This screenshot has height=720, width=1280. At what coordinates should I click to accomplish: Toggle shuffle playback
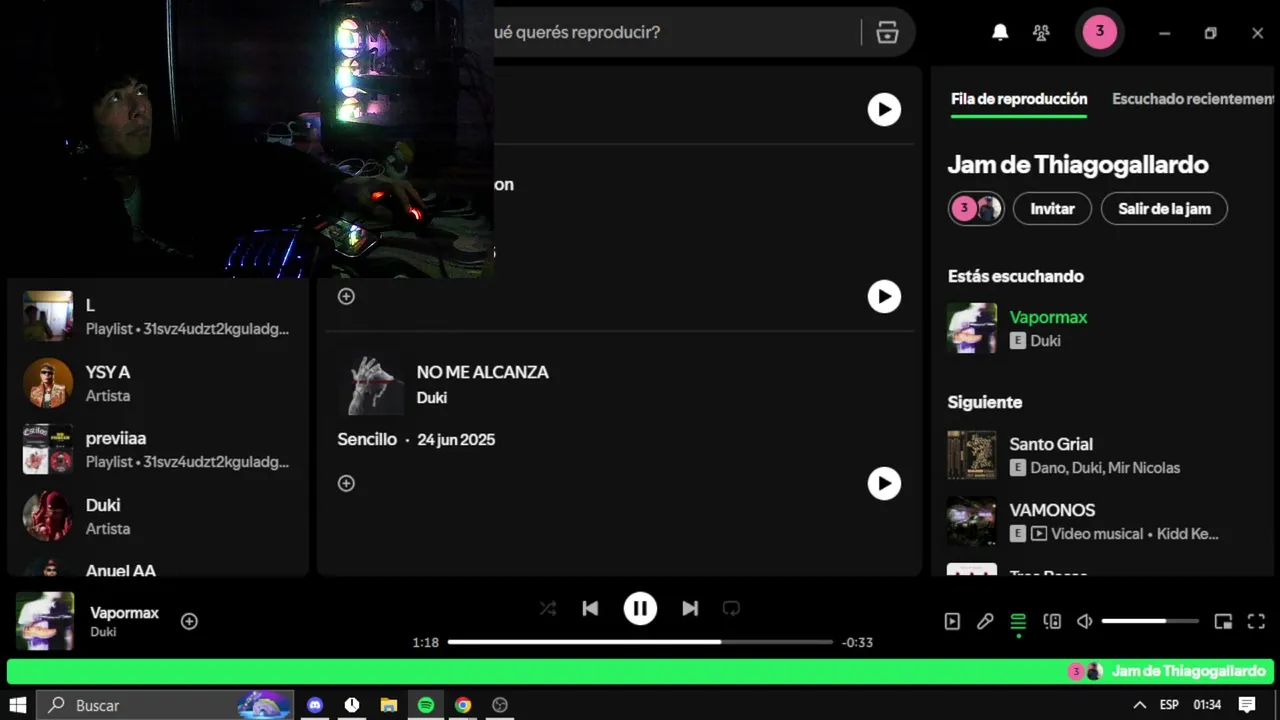(548, 608)
